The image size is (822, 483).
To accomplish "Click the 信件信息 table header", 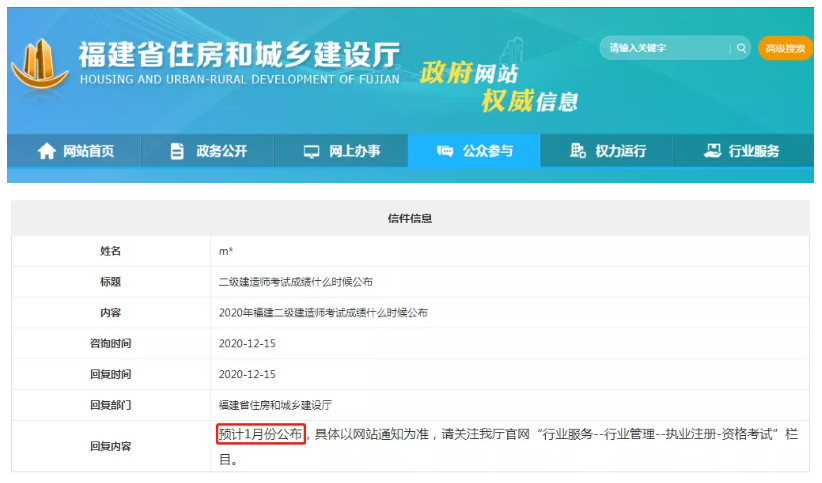I will [x=410, y=218].
